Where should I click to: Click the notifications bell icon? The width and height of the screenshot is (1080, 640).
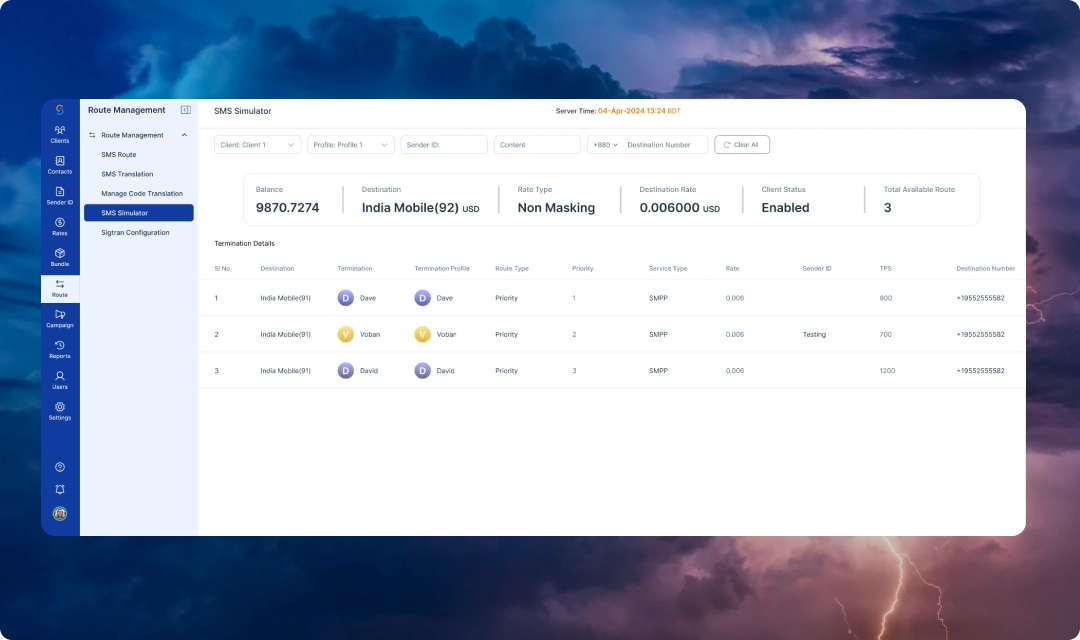(x=60, y=489)
